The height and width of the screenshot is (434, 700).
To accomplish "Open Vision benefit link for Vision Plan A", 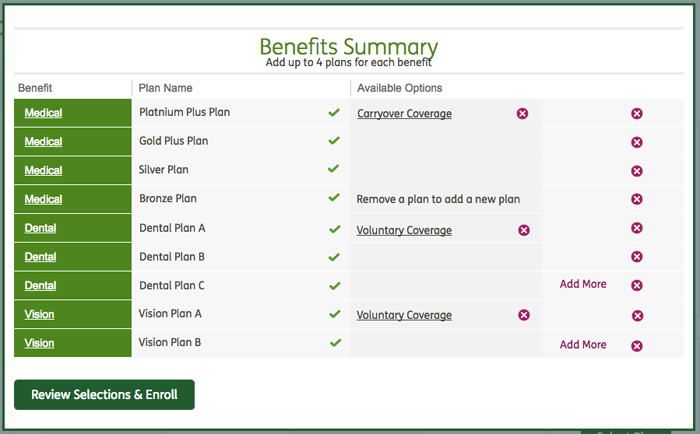I will tap(39, 315).
